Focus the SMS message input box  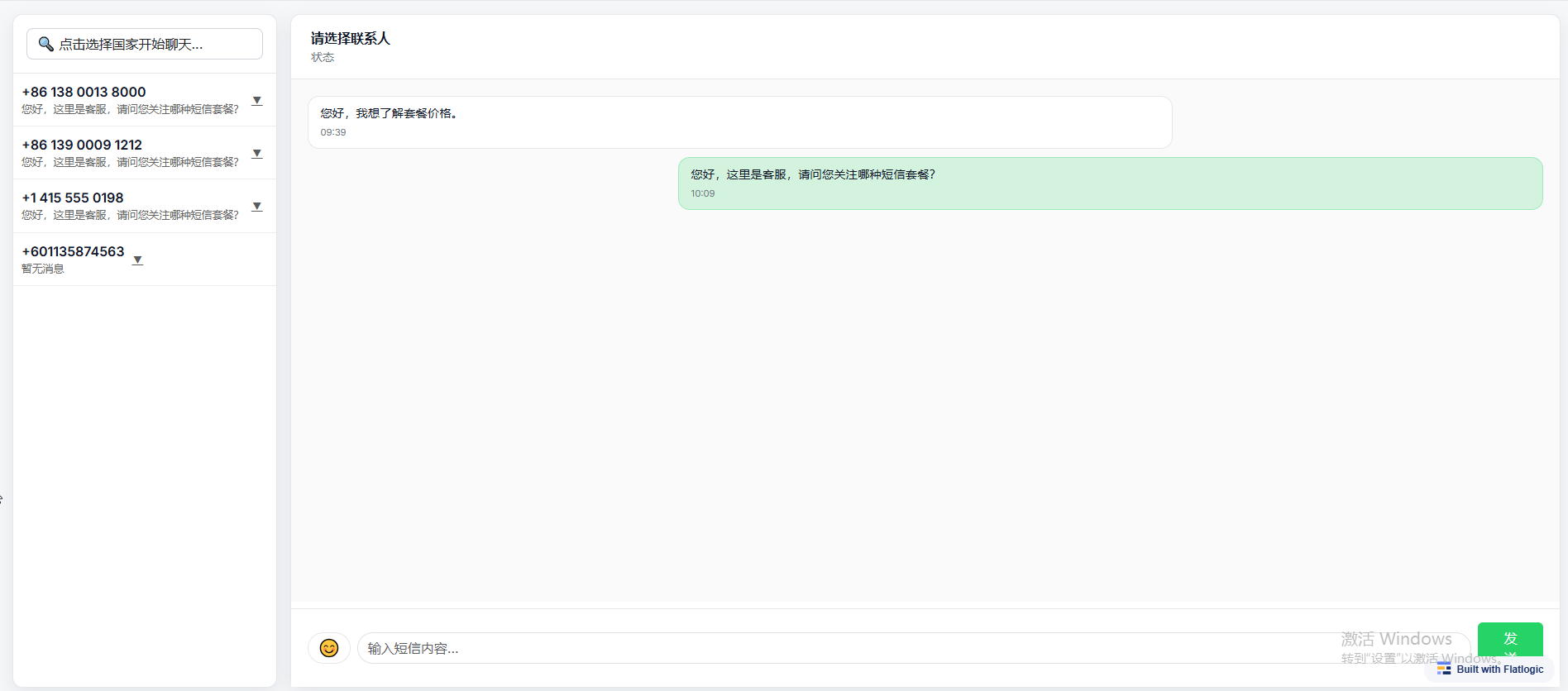click(x=827, y=648)
